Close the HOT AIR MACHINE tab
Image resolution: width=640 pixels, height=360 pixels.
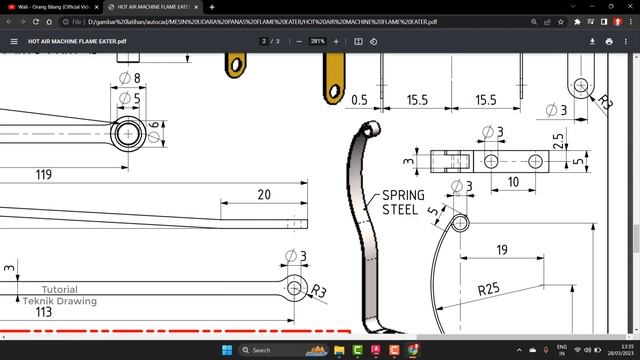click(196, 7)
